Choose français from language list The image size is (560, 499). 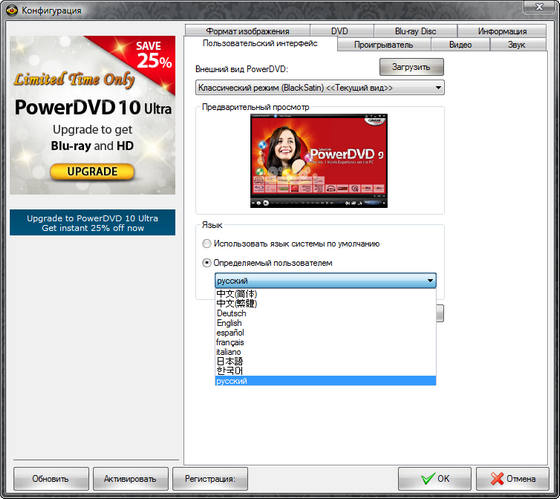tap(325, 342)
